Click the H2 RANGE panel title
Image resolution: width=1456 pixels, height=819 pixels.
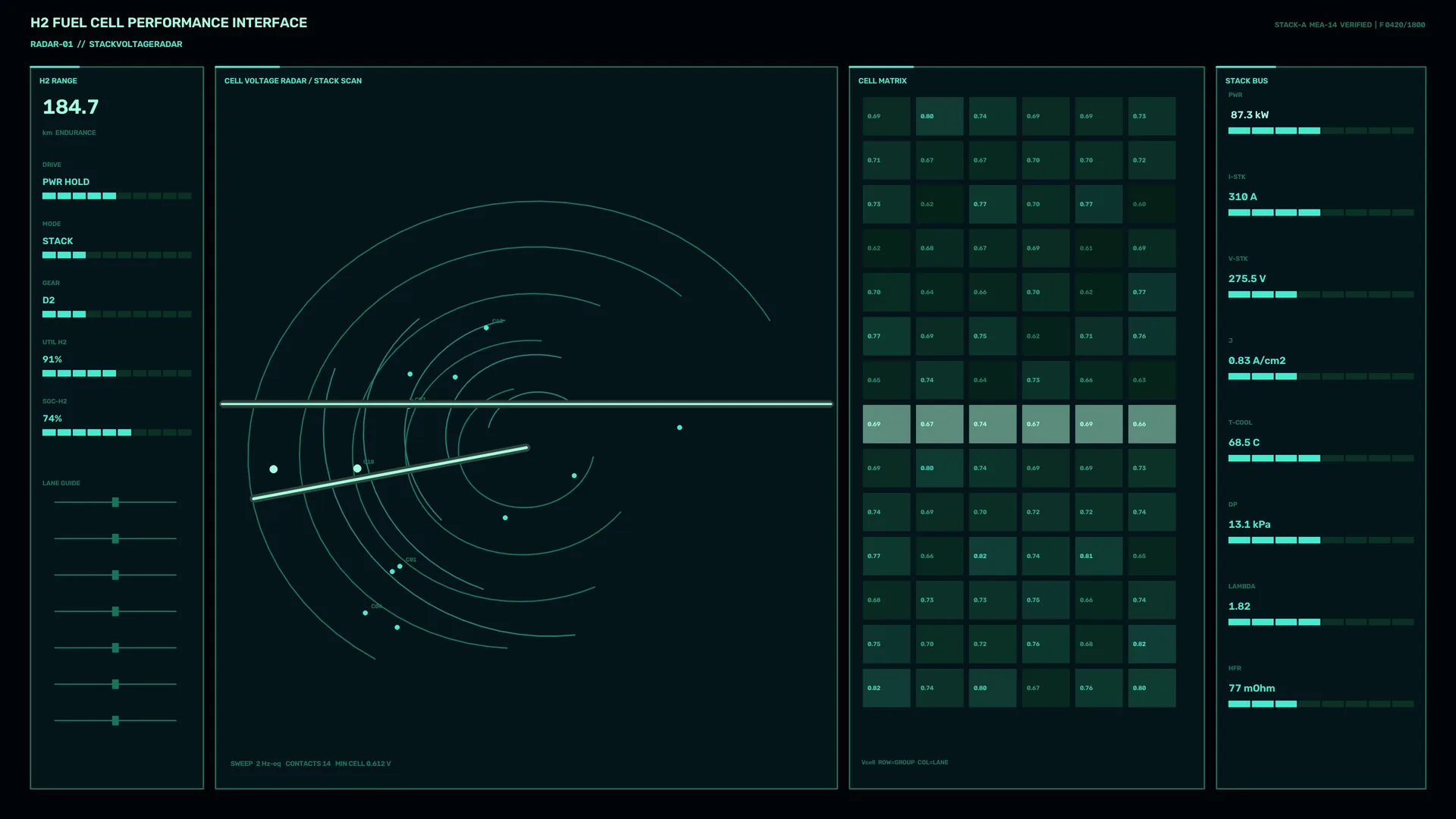click(58, 80)
